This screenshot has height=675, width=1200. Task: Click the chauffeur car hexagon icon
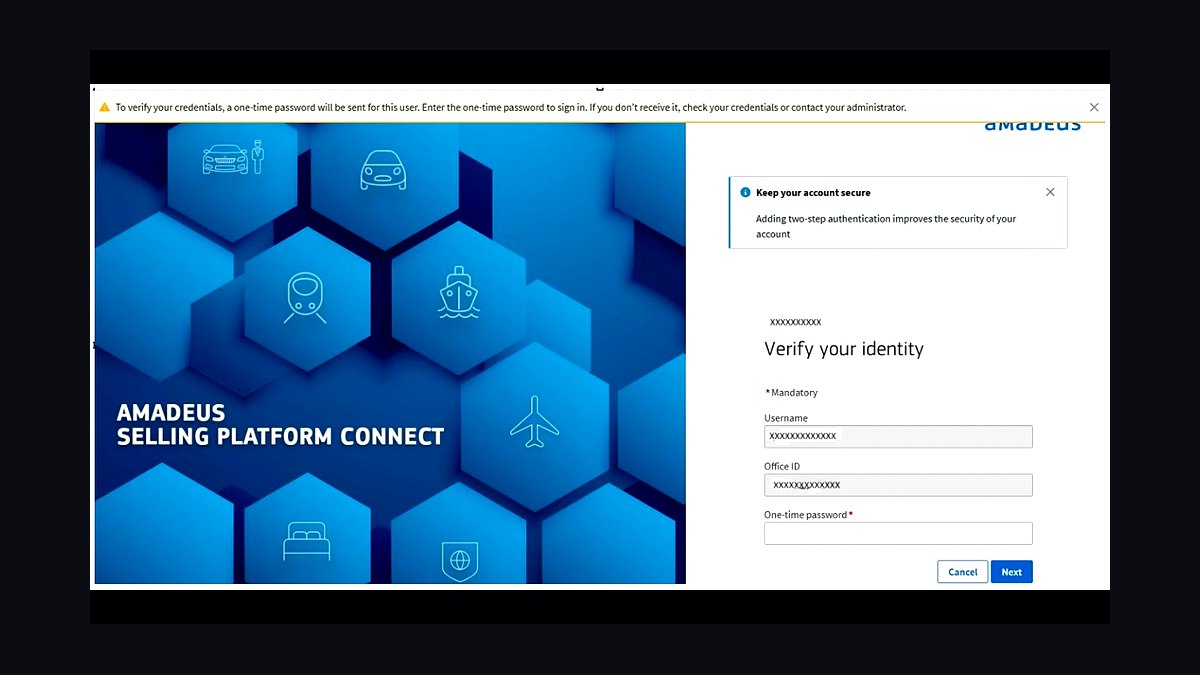(232, 157)
